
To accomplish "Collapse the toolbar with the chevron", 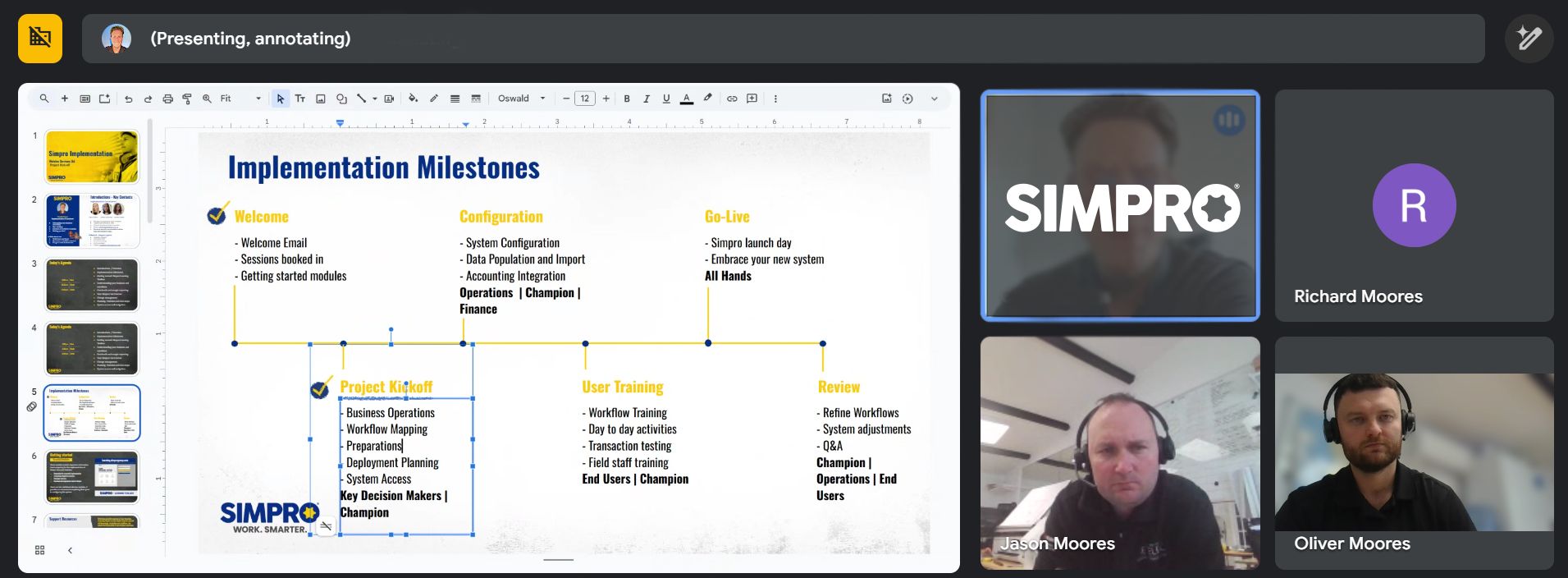I will point(934,99).
